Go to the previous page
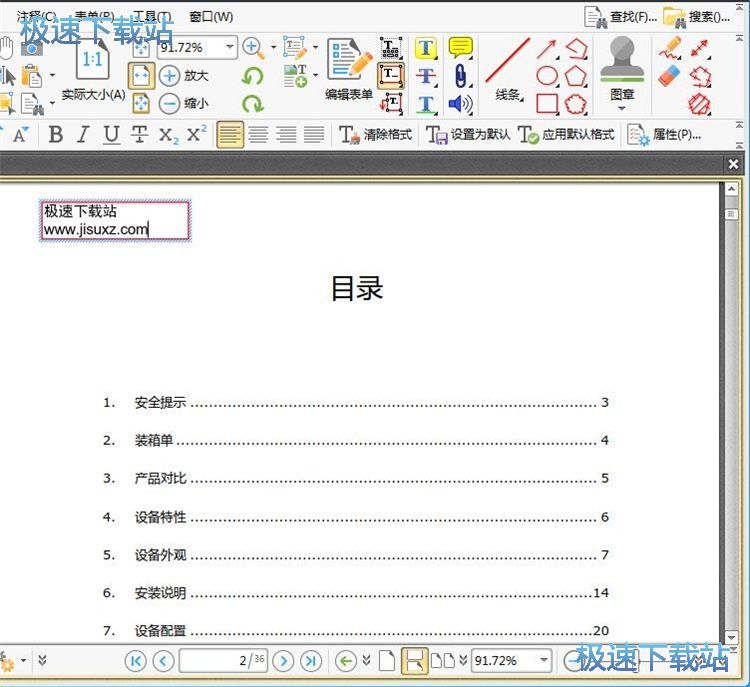 [163, 661]
